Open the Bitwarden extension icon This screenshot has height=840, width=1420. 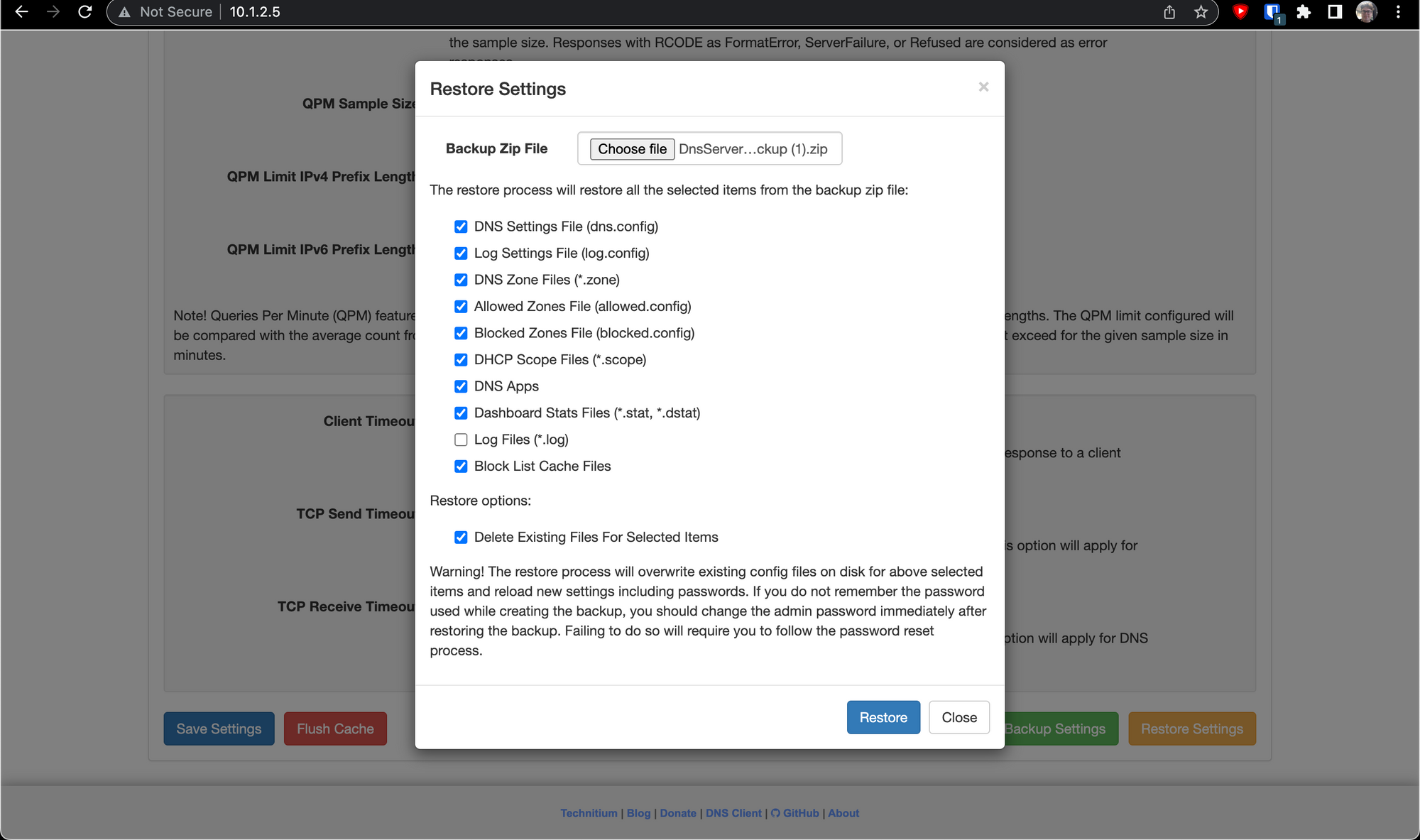pos(1272,12)
